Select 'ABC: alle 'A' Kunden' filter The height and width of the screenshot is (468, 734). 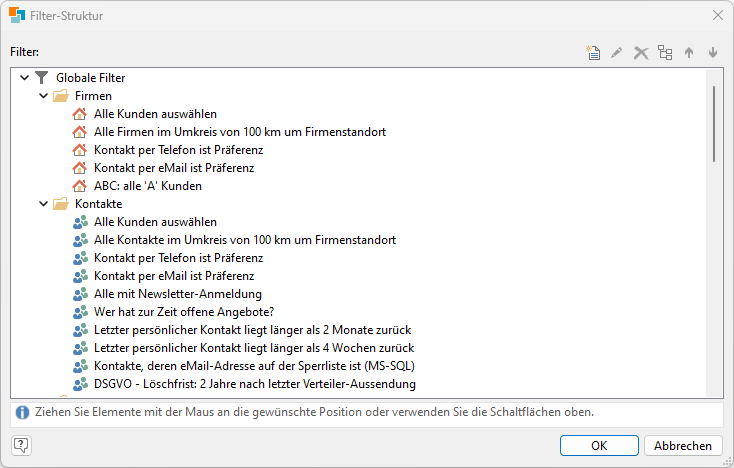[148, 186]
